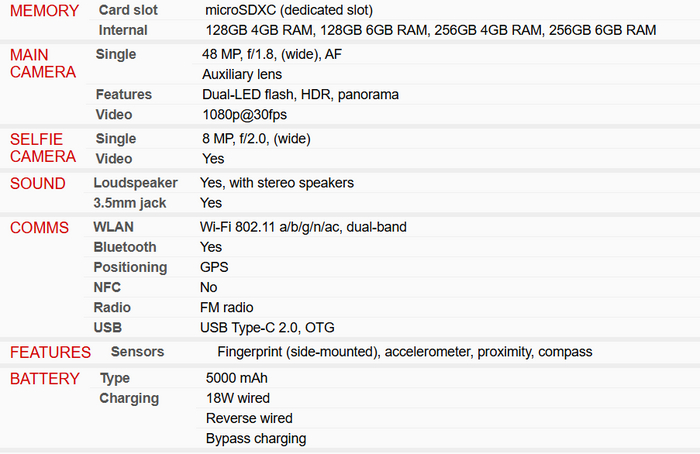
Task: Click the Bluetooth label
Action: (x=125, y=247)
